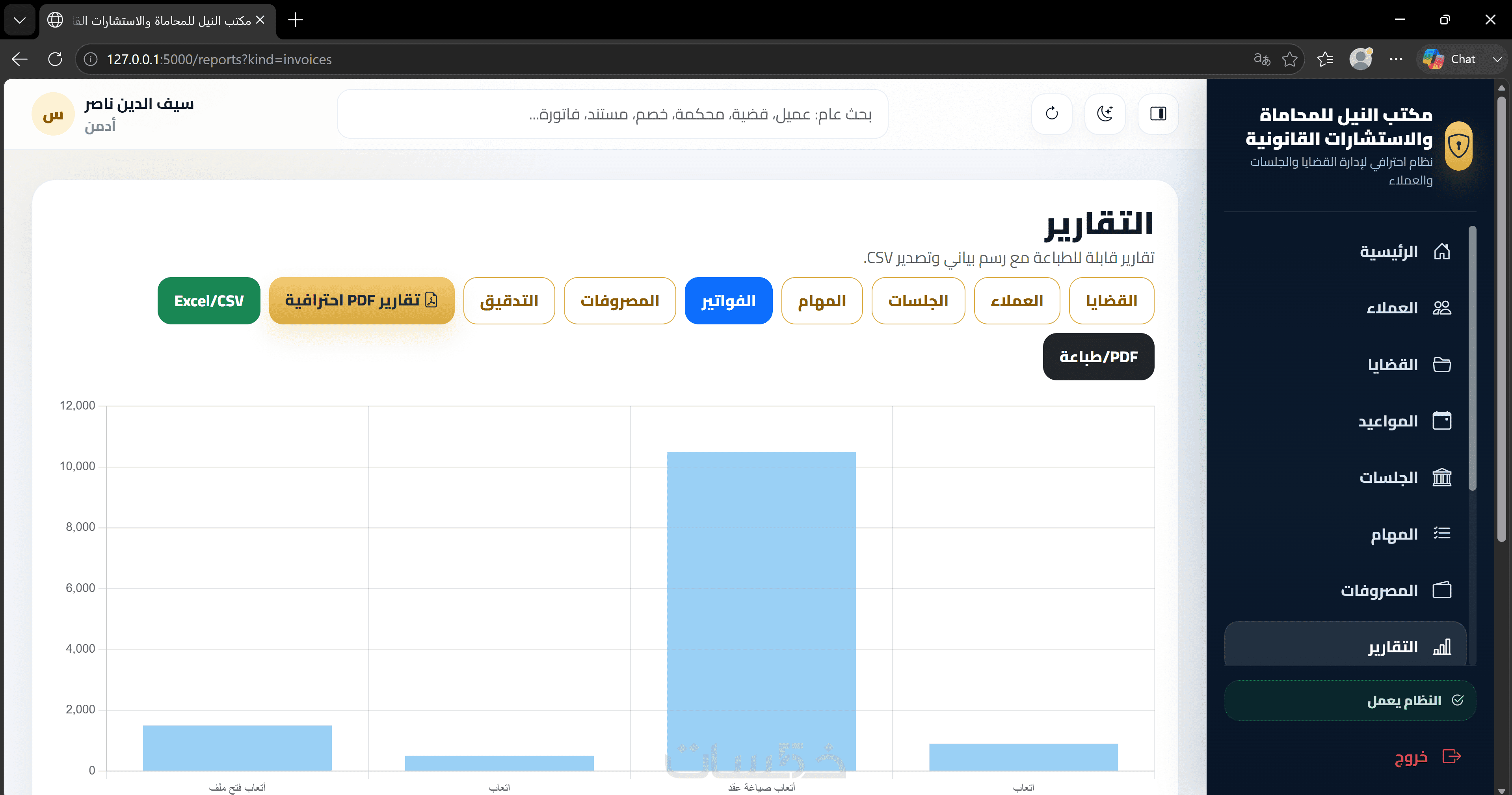
Task: Open a new browser tab with plus icon
Action: click(295, 20)
